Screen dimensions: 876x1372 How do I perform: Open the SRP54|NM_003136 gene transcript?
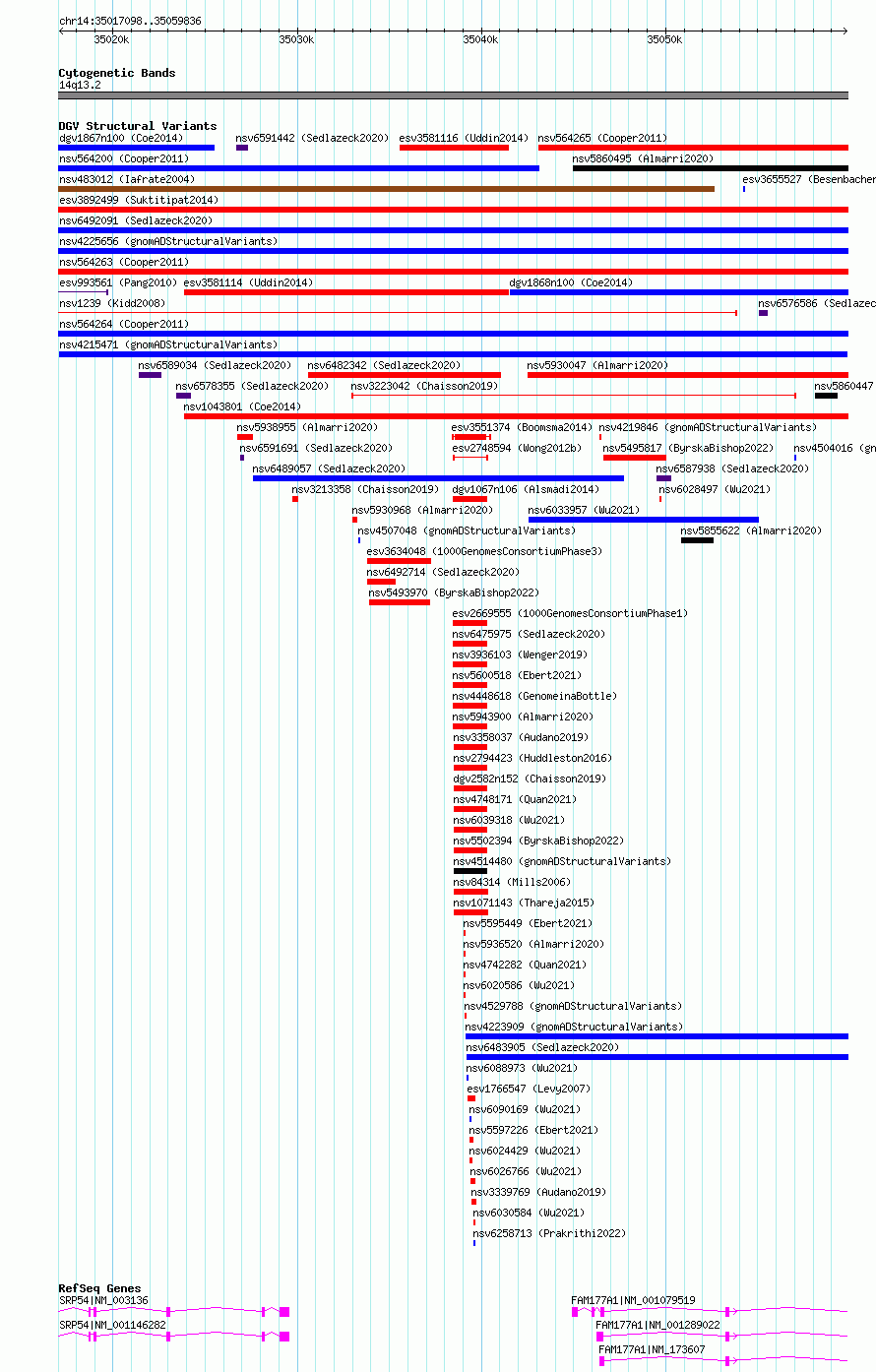point(174,1311)
